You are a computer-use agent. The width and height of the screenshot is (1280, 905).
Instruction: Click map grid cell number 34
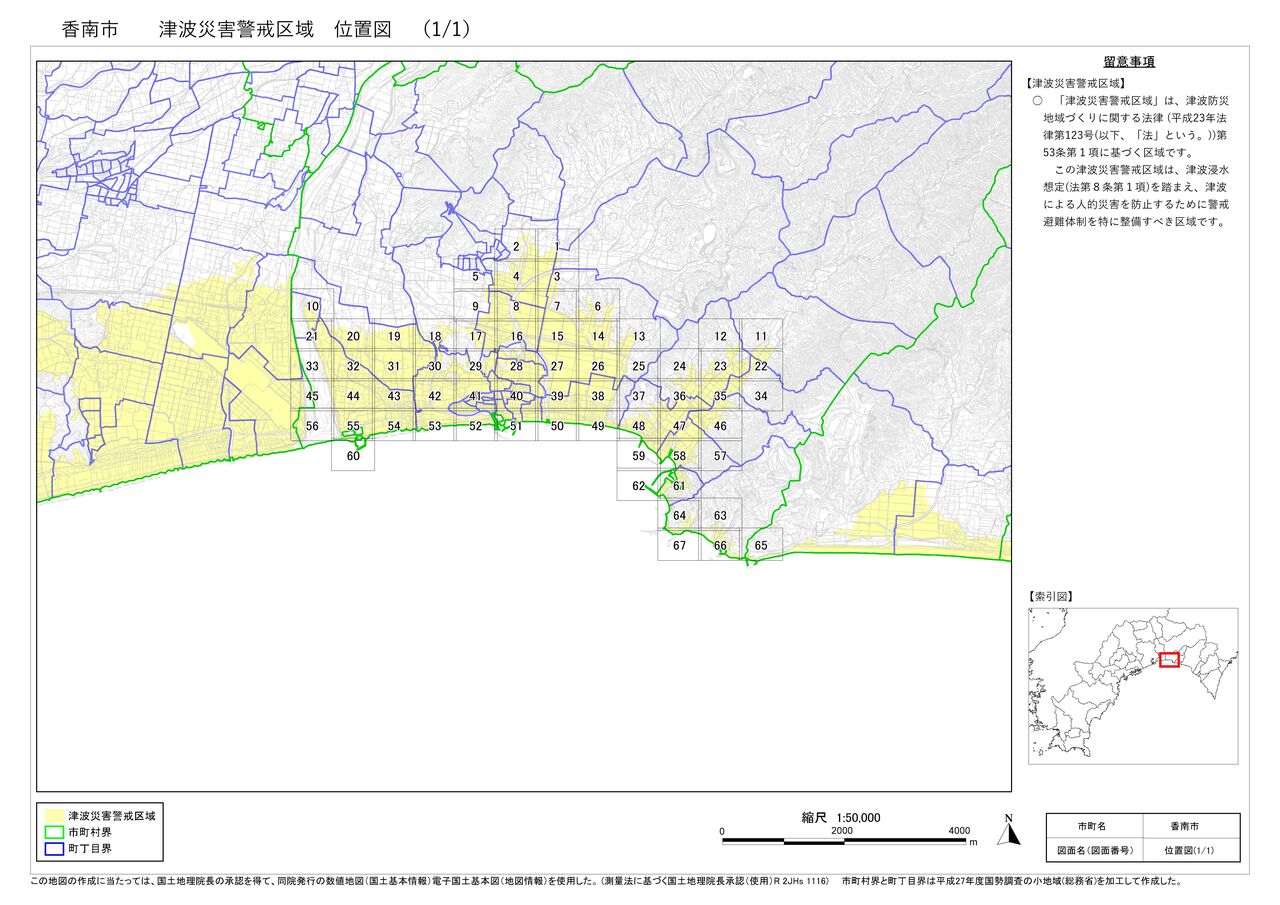coord(761,396)
